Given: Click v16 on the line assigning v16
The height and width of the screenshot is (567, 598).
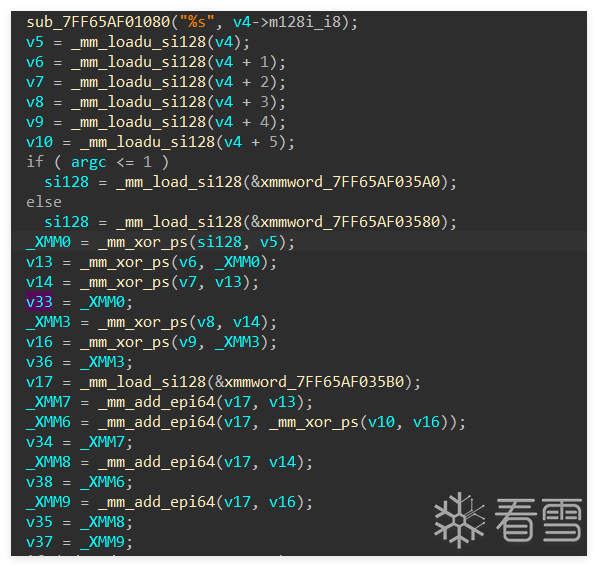Looking at the screenshot, I should click(39, 342).
